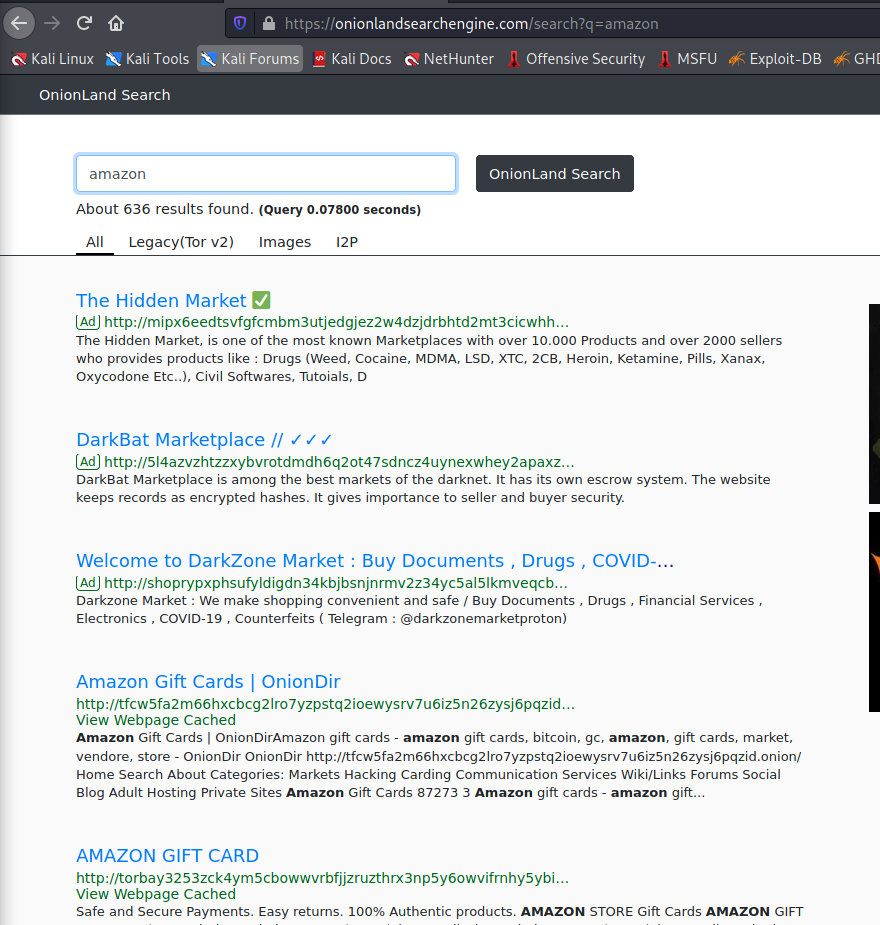
Task: Select the All results tab
Action: click(94, 242)
